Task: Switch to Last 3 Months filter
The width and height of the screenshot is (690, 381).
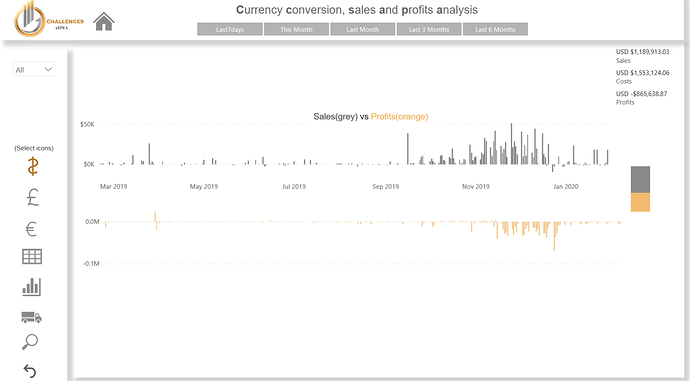Action: [429, 29]
